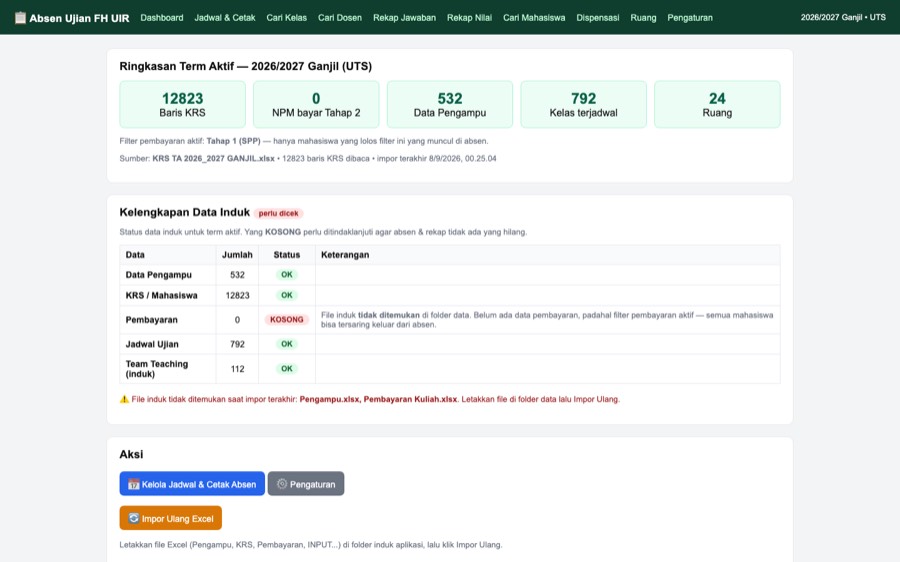Open Cari Kelas in the navbar
Image resolution: width=900 pixels, height=562 pixels.
coord(286,18)
